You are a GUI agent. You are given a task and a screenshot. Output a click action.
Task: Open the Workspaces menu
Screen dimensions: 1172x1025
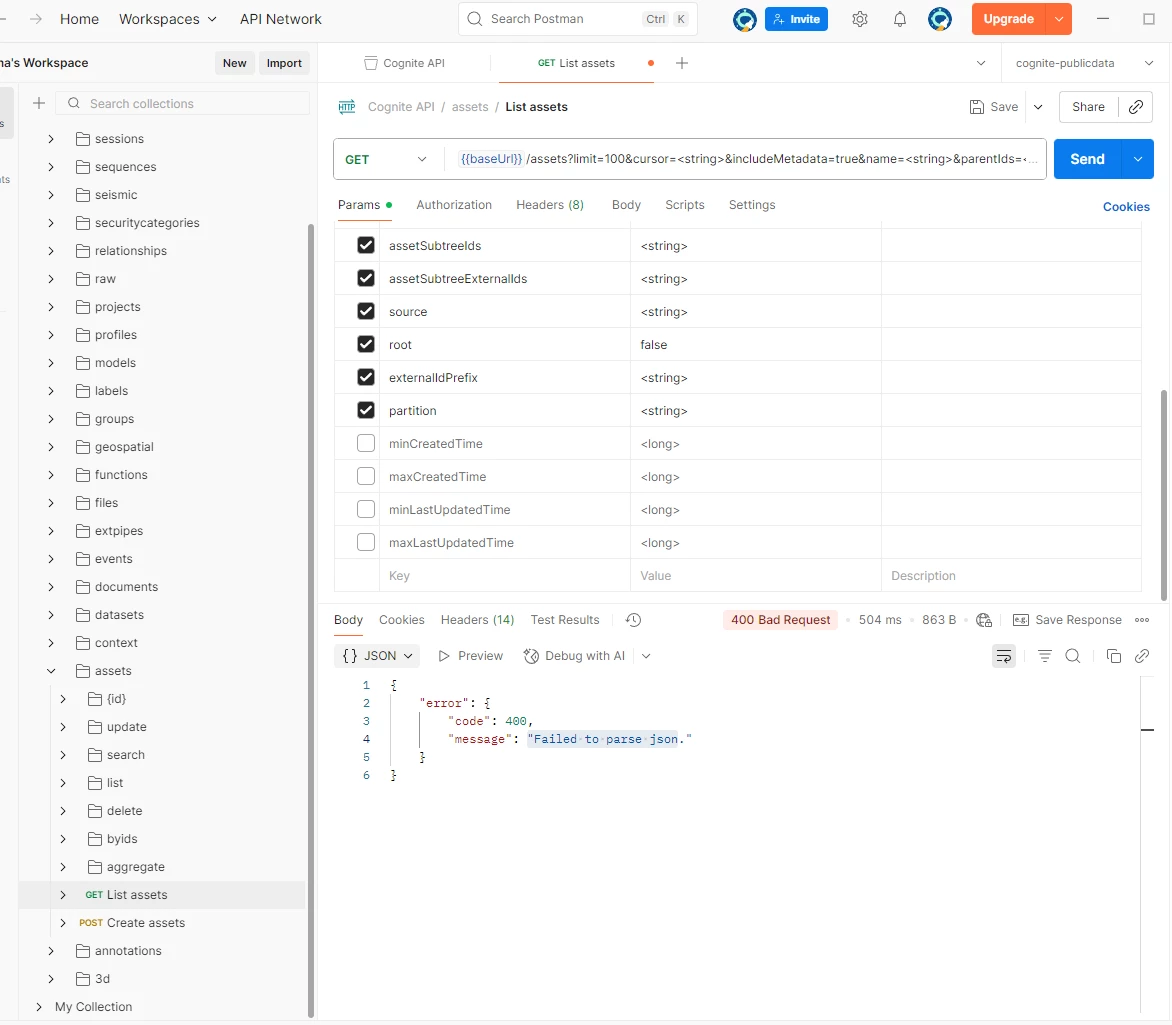(167, 19)
